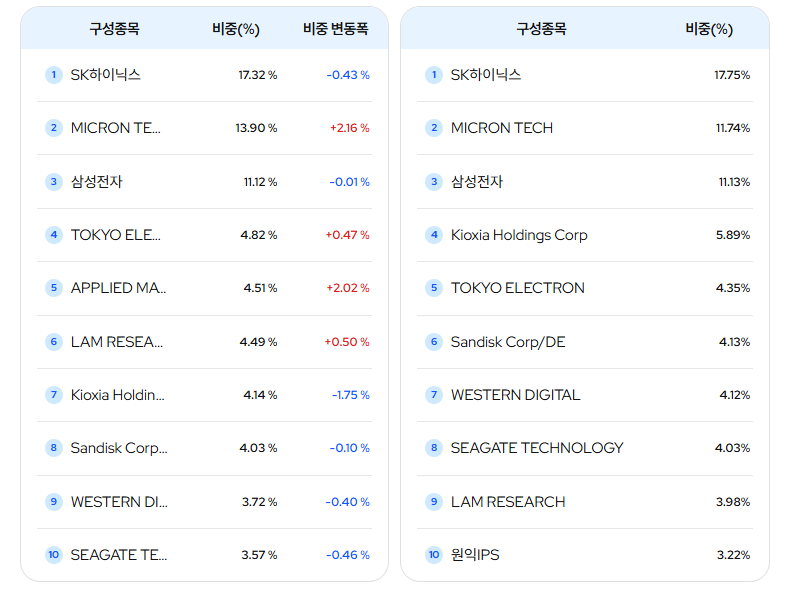Click right table's 비중(%) column header
The image size is (788, 594).
(x=709, y=29)
